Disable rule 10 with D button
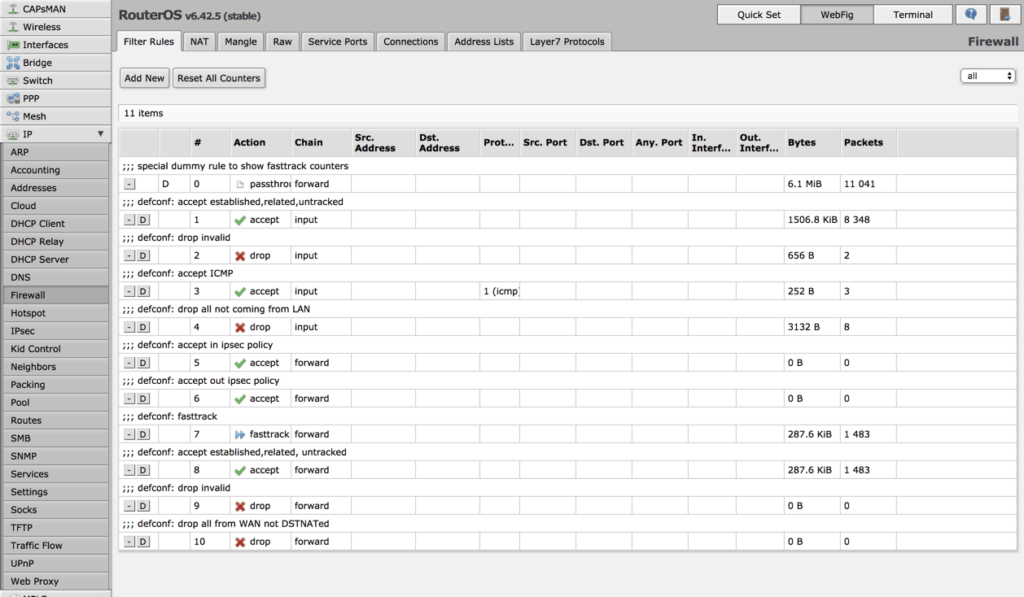The width and height of the screenshot is (1024, 597). click(x=143, y=541)
